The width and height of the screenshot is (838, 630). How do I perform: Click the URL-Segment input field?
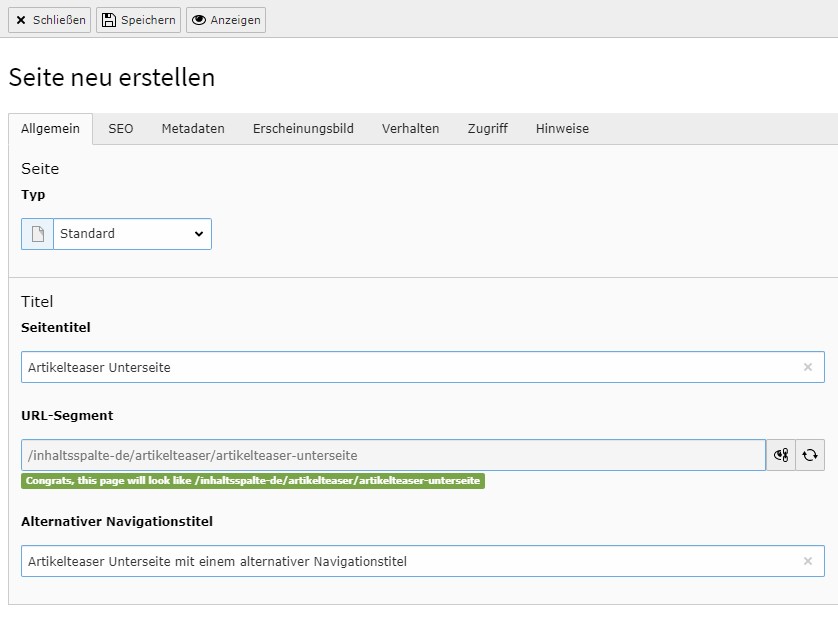pyautogui.click(x=392, y=455)
